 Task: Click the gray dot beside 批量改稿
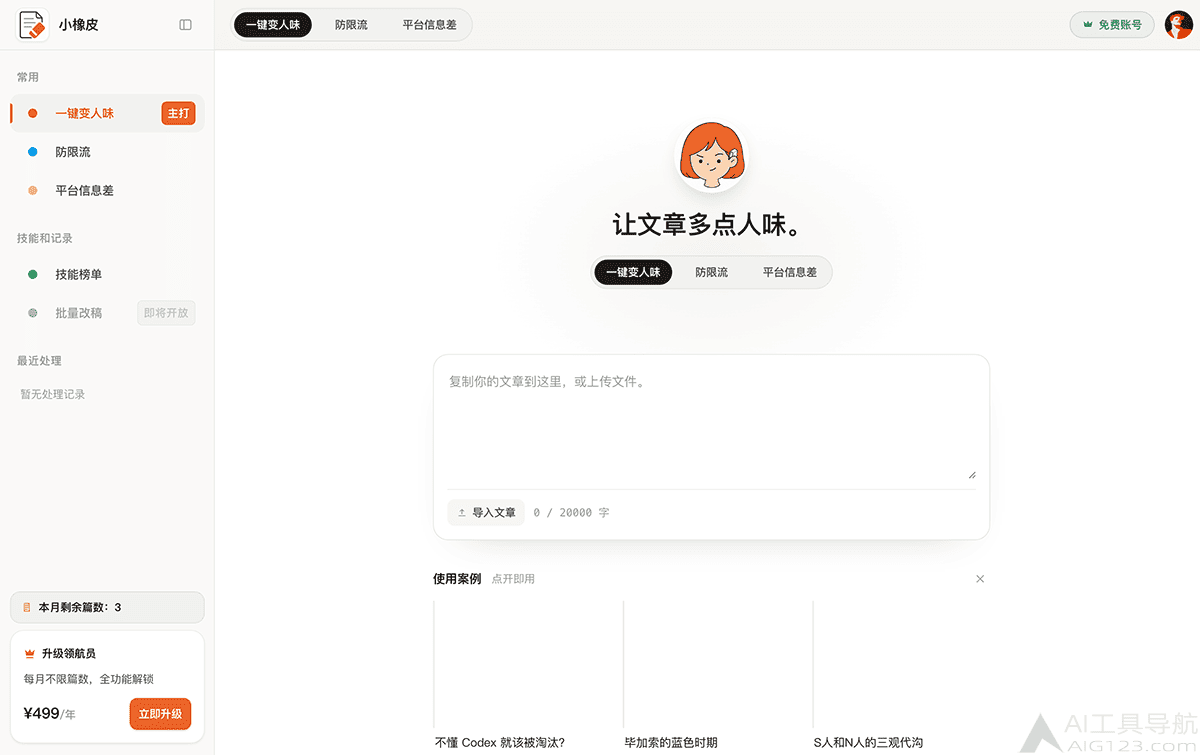(33, 313)
